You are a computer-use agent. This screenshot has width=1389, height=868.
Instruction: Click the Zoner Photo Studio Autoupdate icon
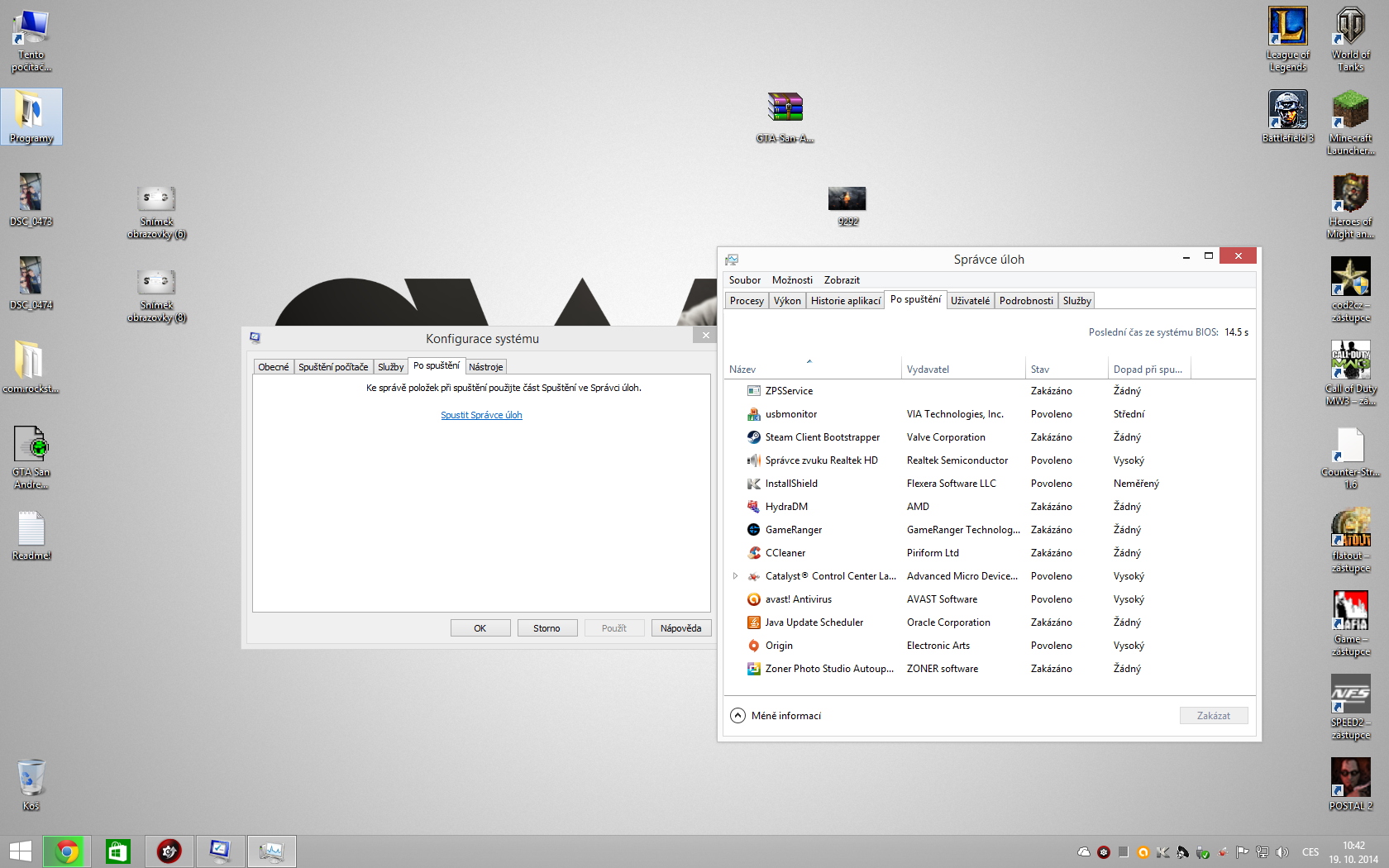coord(753,669)
